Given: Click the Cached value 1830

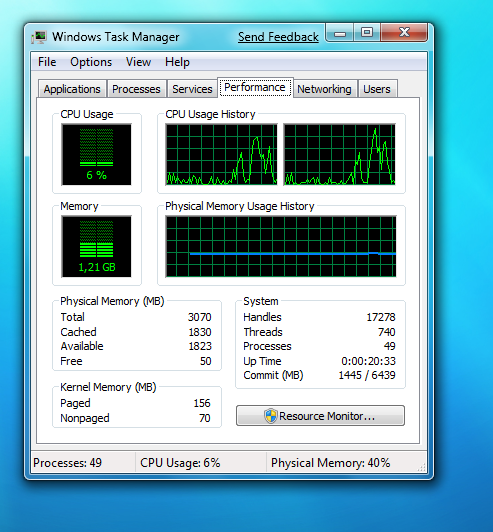Looking at the screenshot, I should 200,332.
